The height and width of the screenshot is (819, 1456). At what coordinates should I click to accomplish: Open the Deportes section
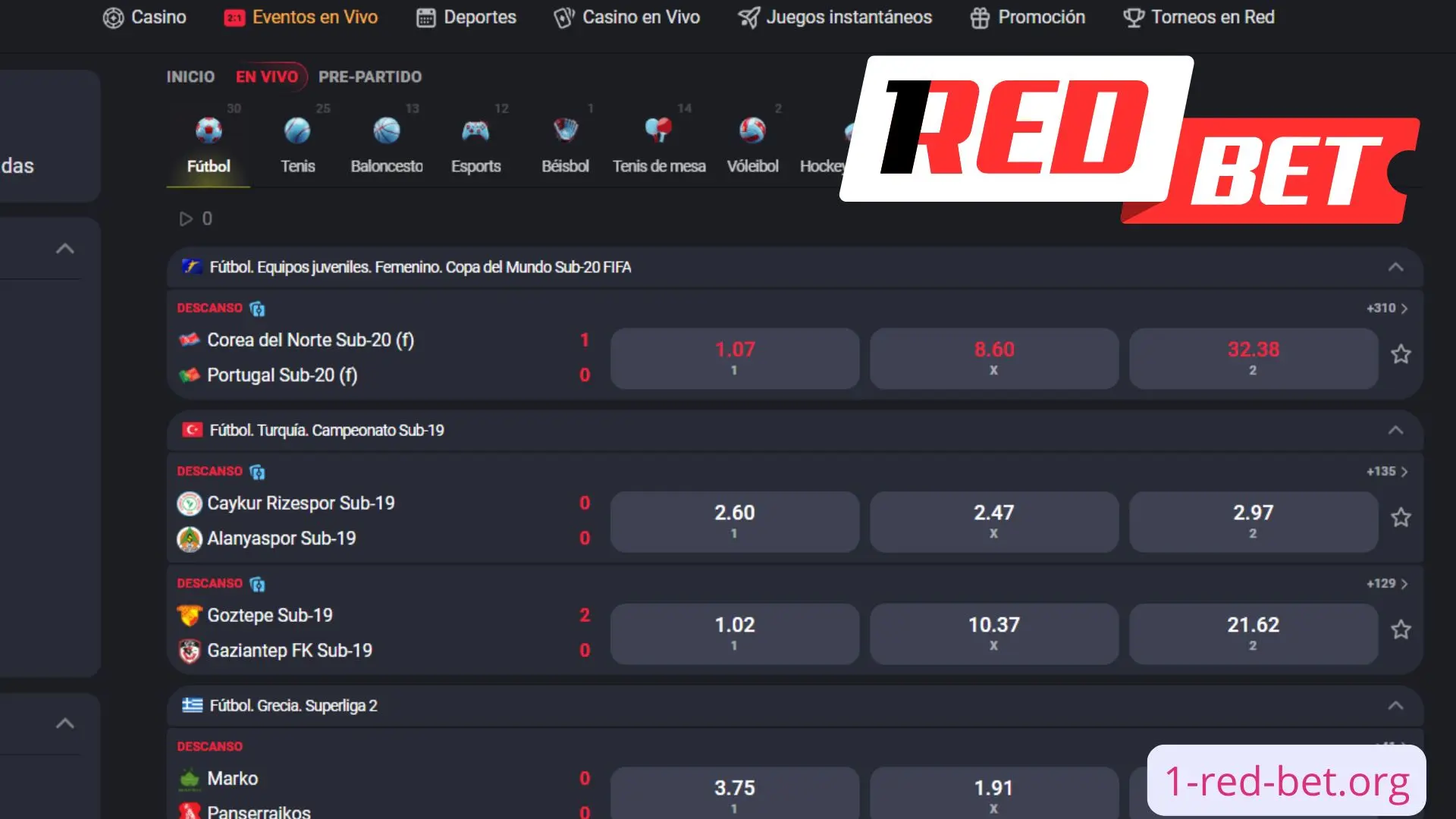(466, 17)
